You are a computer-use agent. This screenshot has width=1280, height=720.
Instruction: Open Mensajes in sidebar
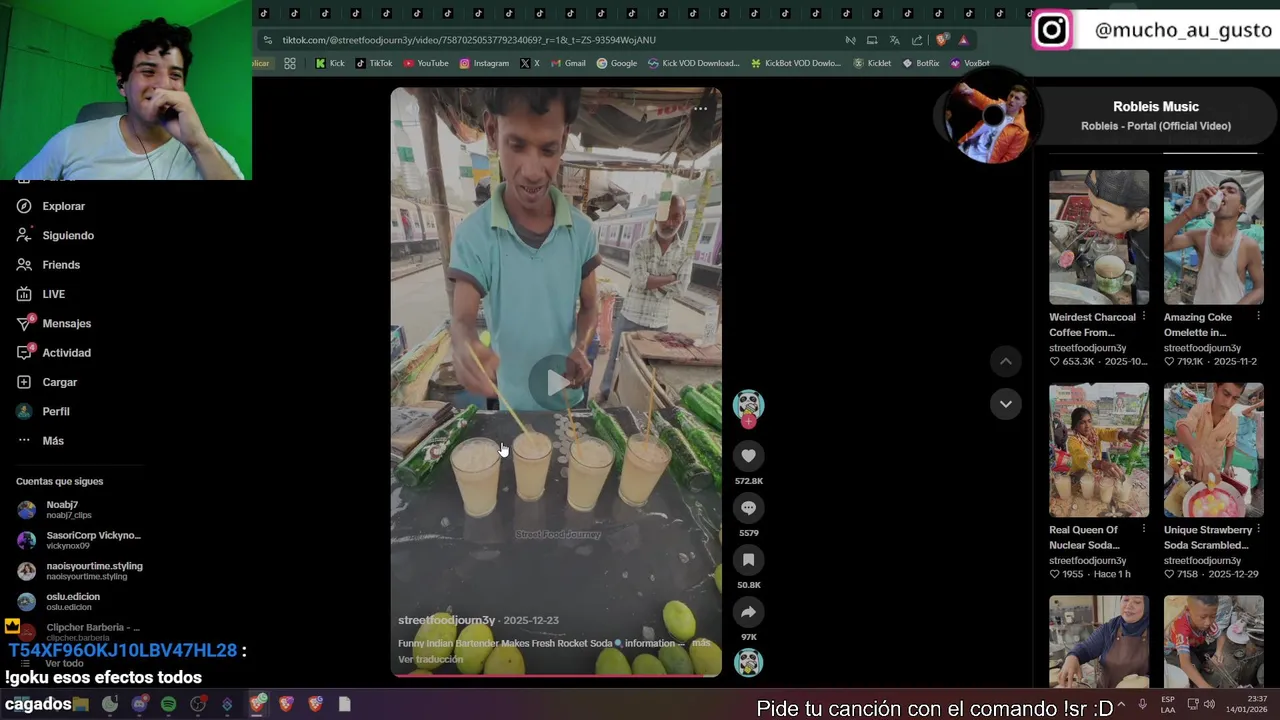click(x=54, y=323)
